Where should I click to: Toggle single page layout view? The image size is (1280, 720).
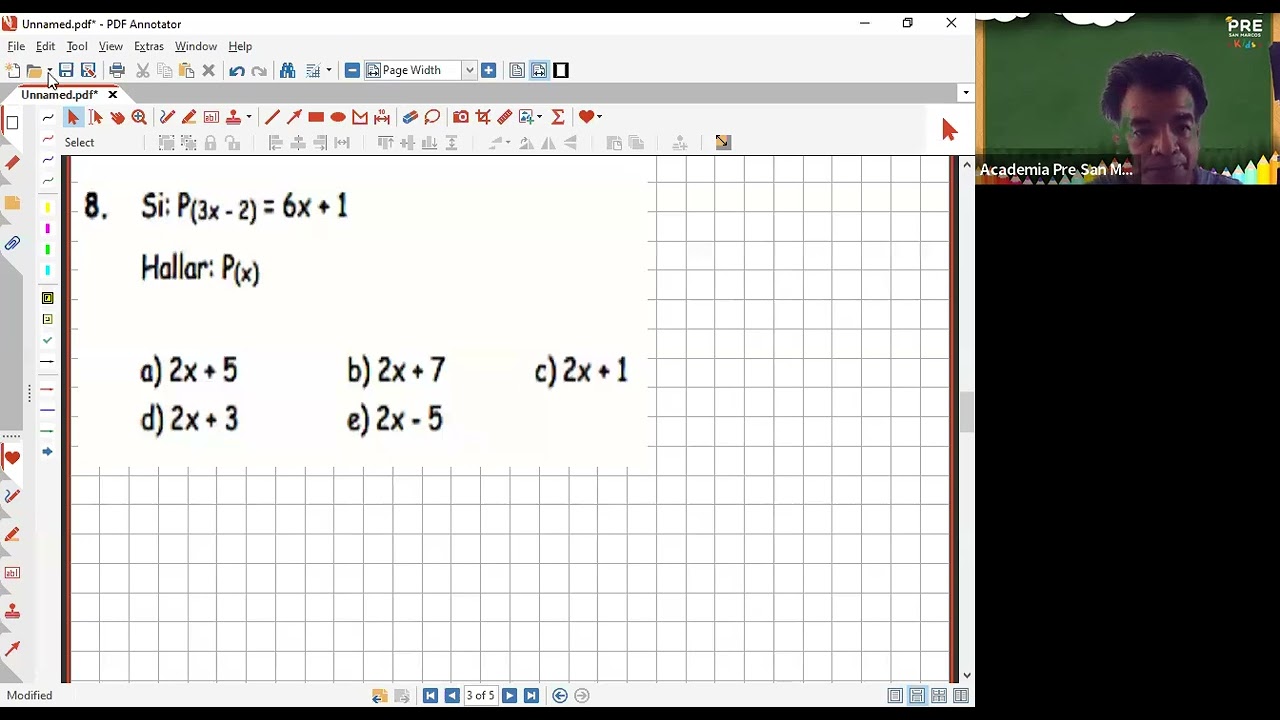tap(895, 696)
